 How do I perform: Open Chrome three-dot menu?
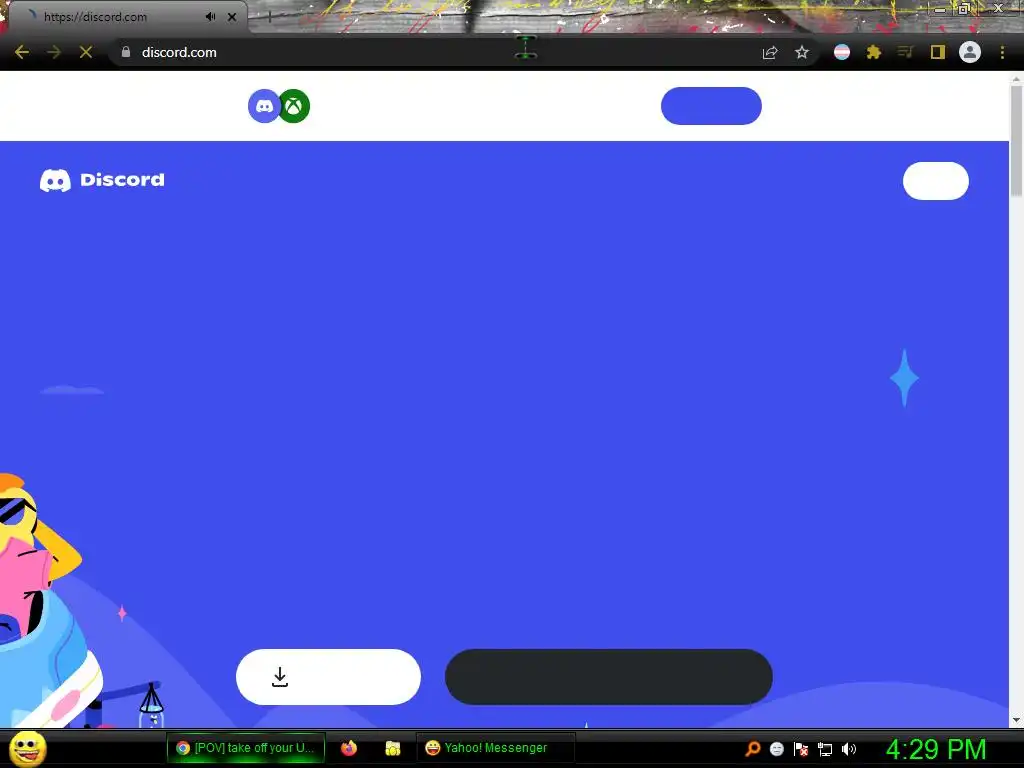(x=1002, y=52)
